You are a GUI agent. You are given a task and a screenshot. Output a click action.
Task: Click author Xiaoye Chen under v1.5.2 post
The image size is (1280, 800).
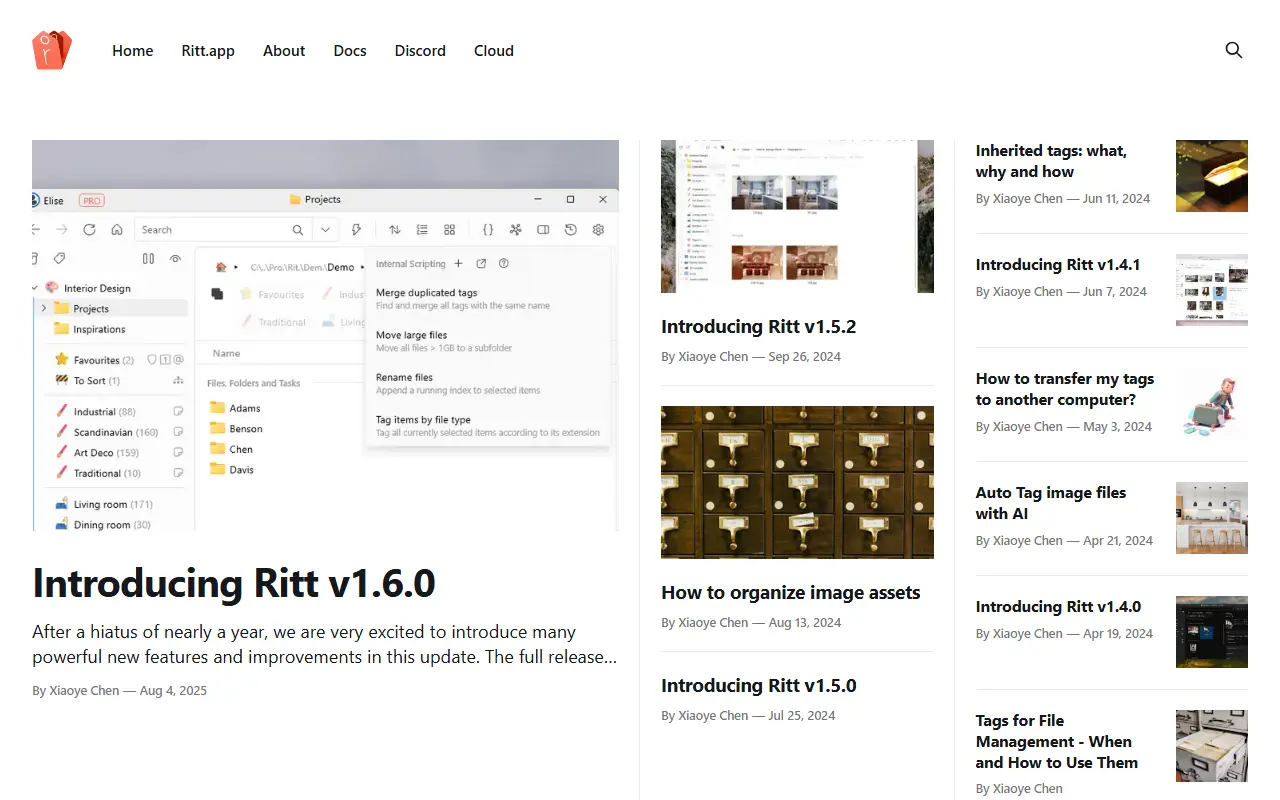713,357
